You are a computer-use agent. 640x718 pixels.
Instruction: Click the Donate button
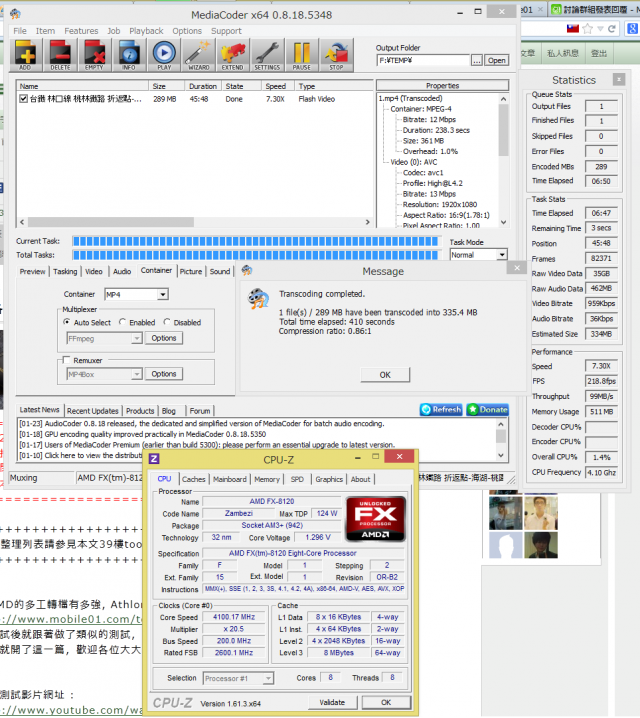click(488, 409)
